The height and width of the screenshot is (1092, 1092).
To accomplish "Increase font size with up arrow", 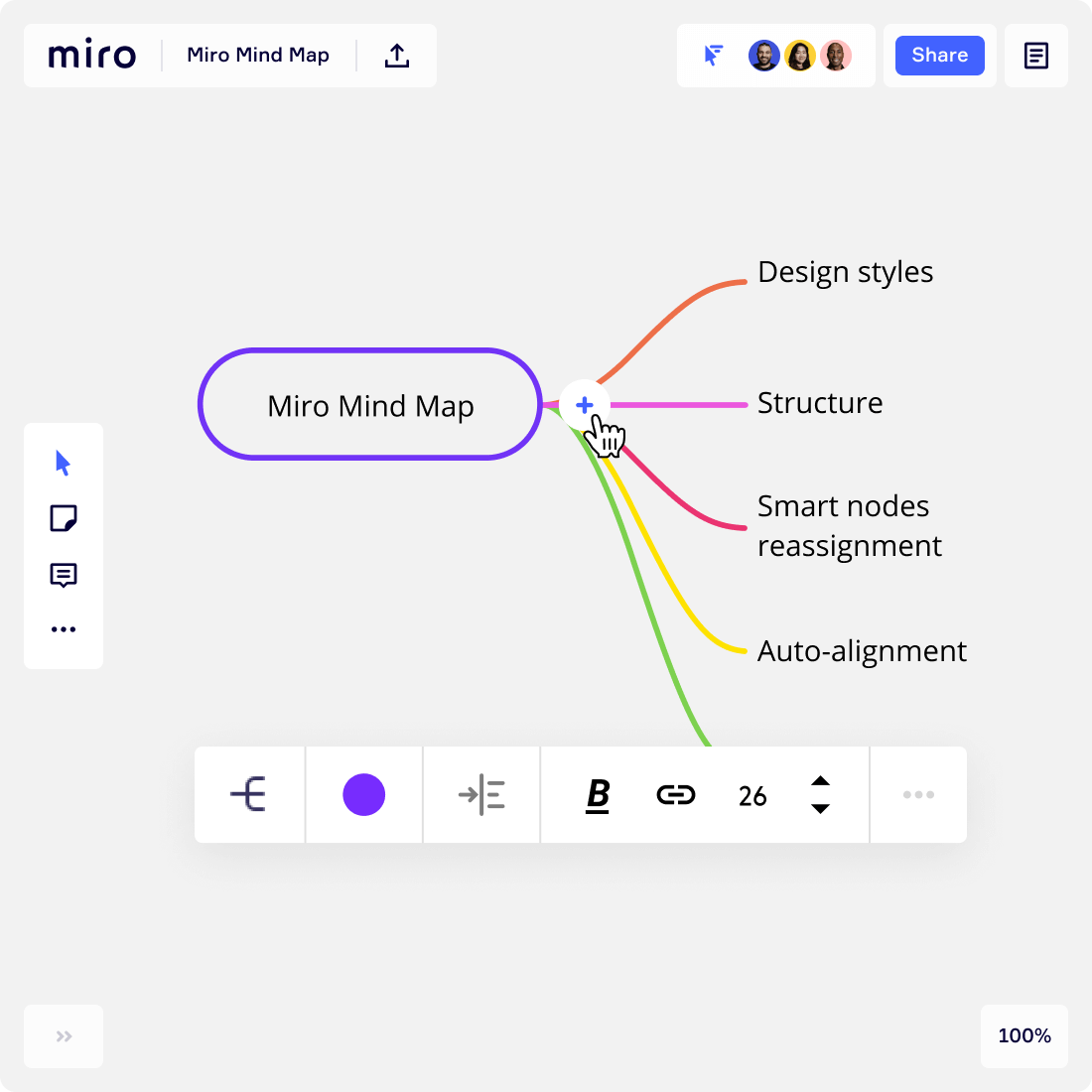I will point(820,780).
